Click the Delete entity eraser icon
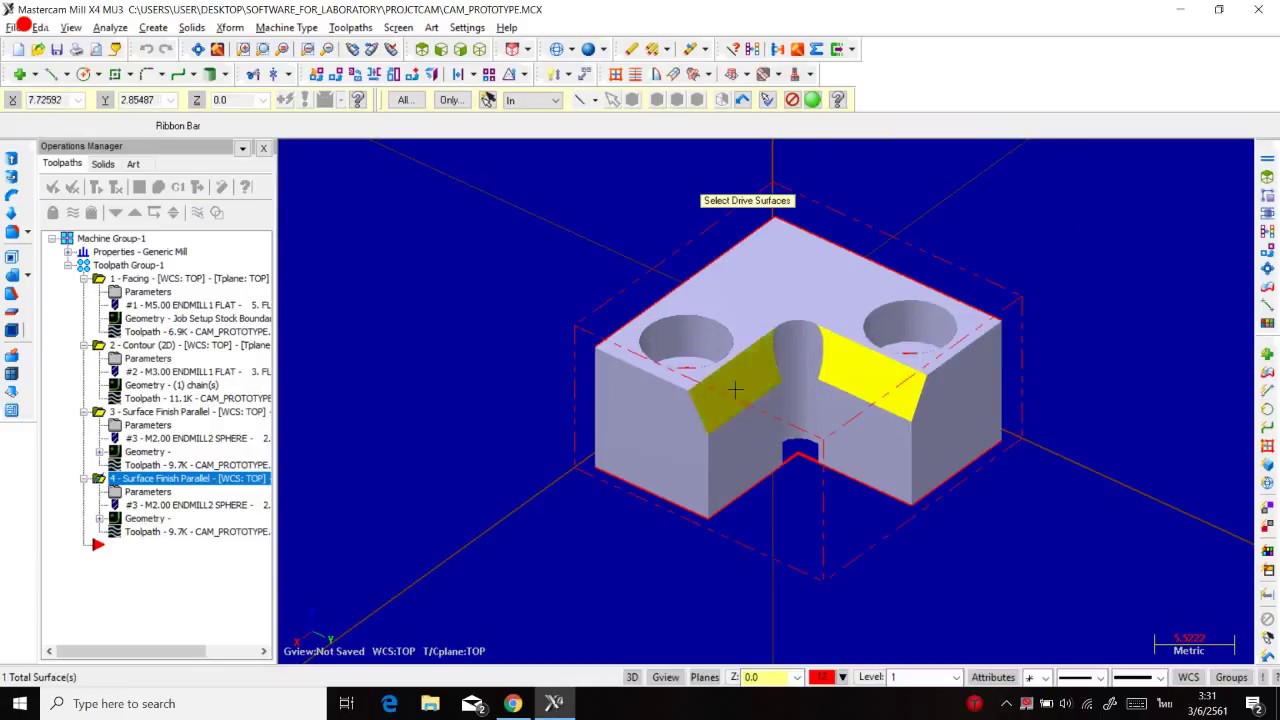1280x720 pixels. click(x=631, y=49)
